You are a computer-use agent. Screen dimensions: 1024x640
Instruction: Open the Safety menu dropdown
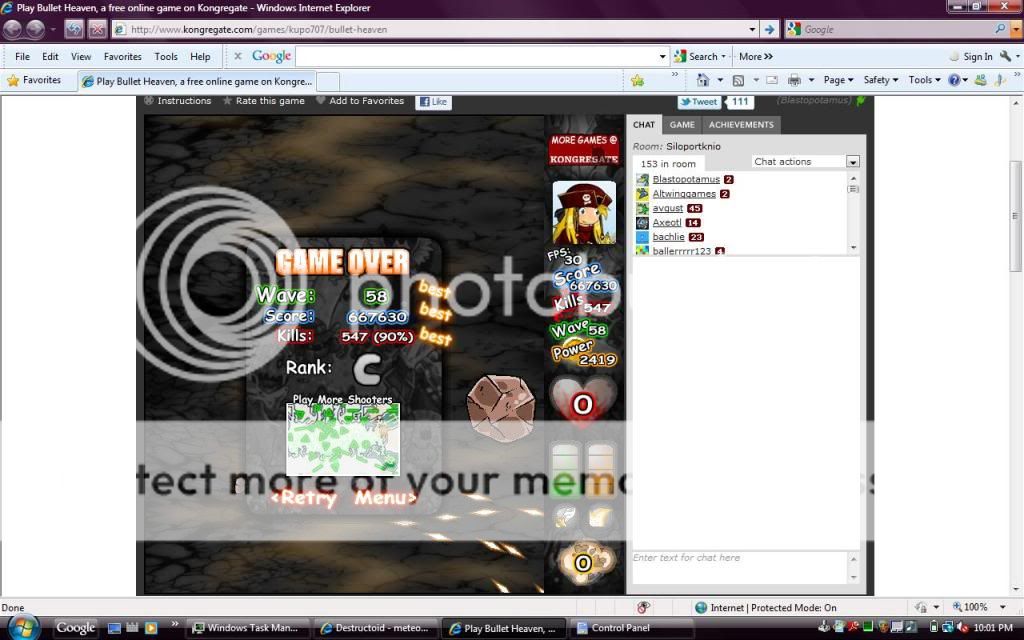(x=880, y=80)
